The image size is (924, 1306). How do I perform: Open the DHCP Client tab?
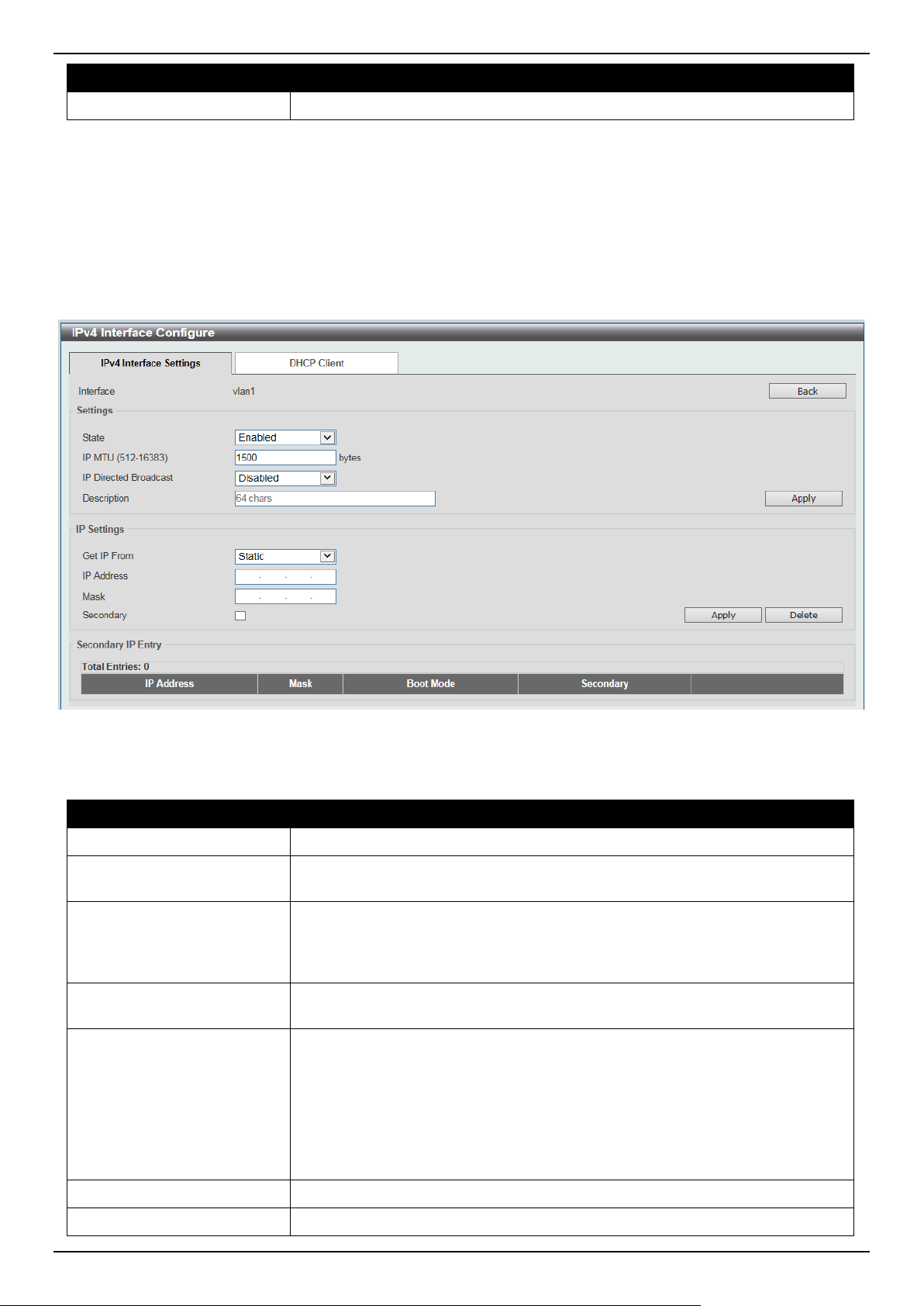coord(316,363)
